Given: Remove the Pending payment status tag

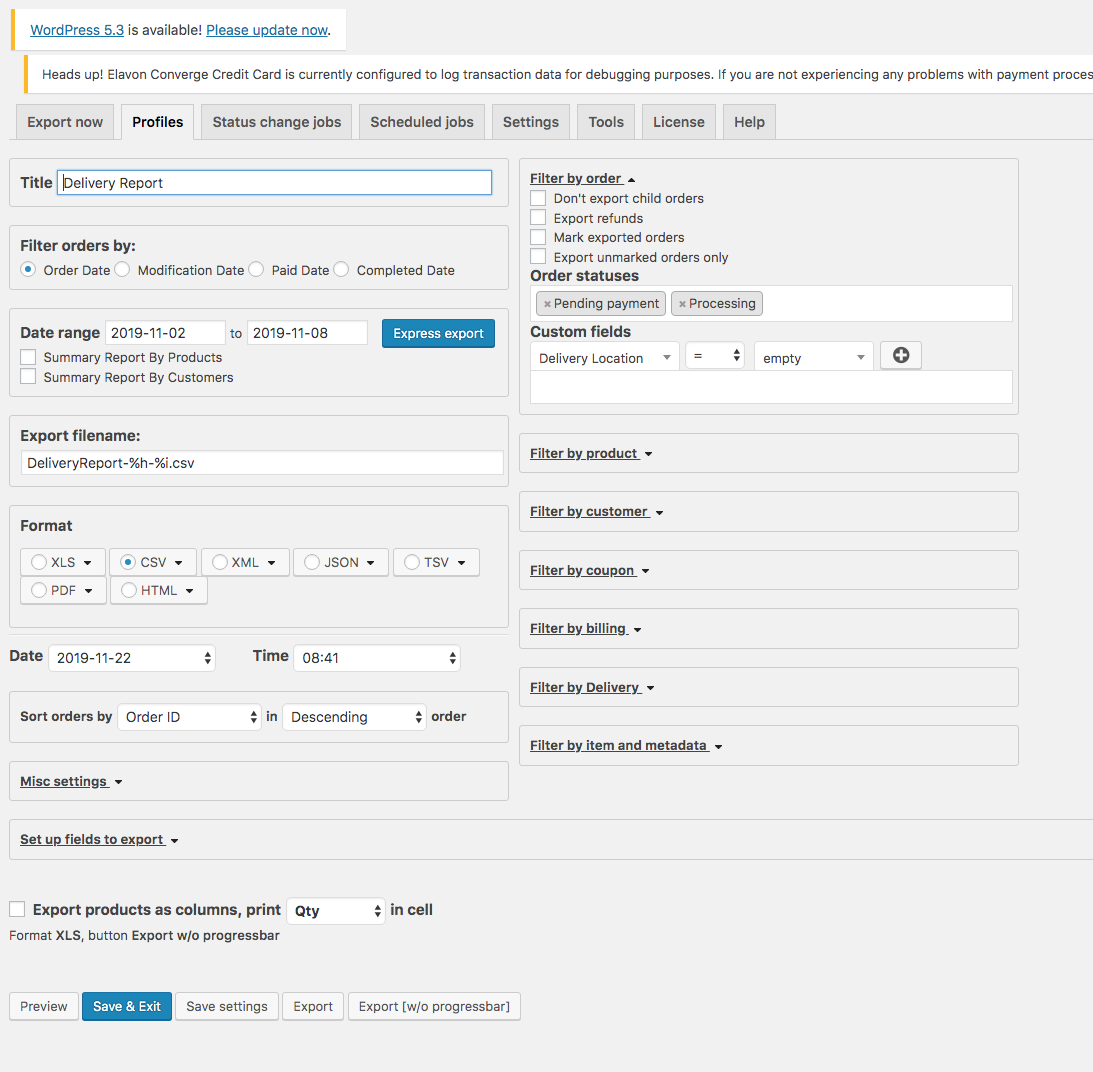Looking at the screenshot, I should coord(547,304).
